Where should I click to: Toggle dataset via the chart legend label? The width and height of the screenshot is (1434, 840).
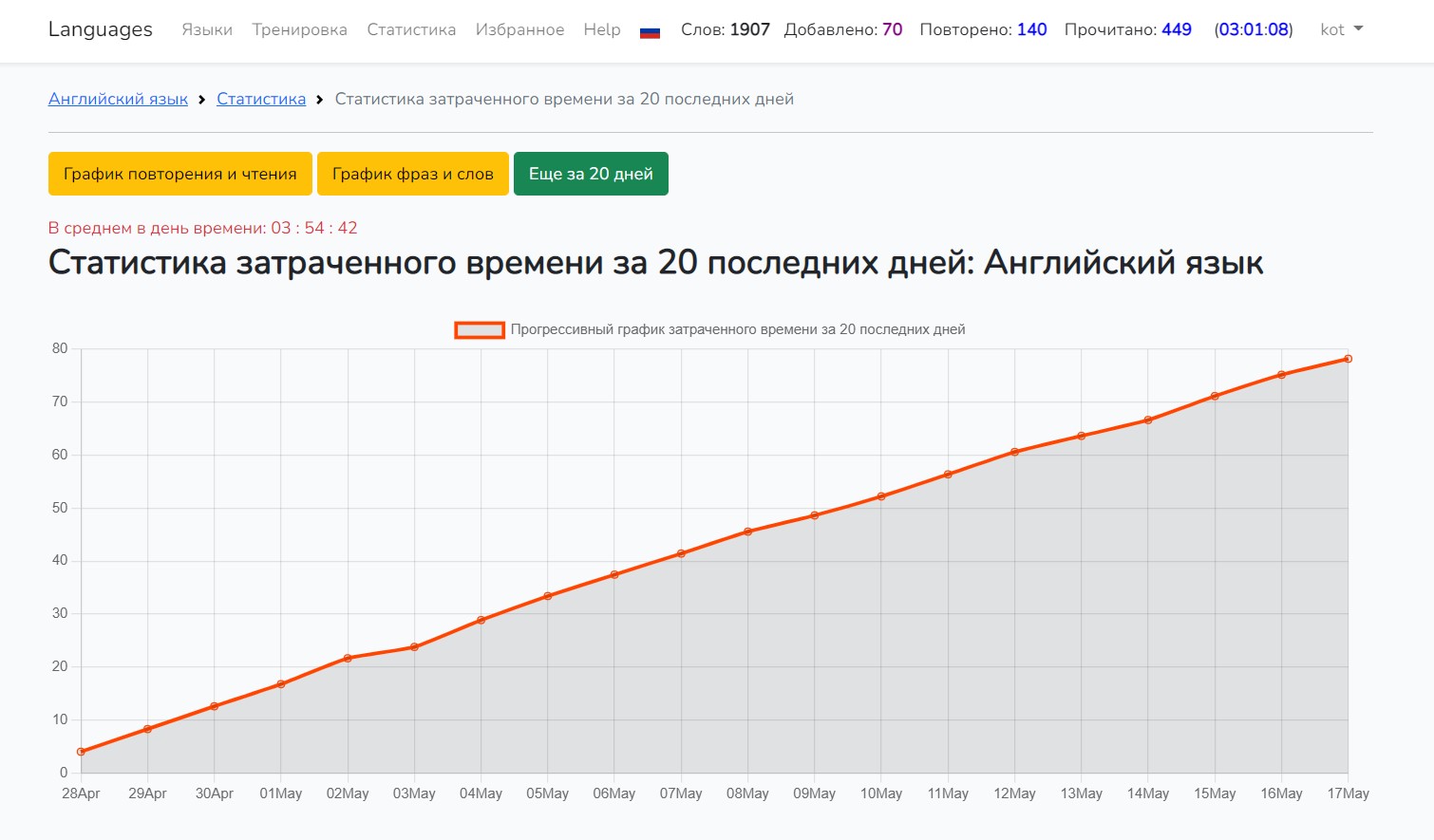point(737,329)
